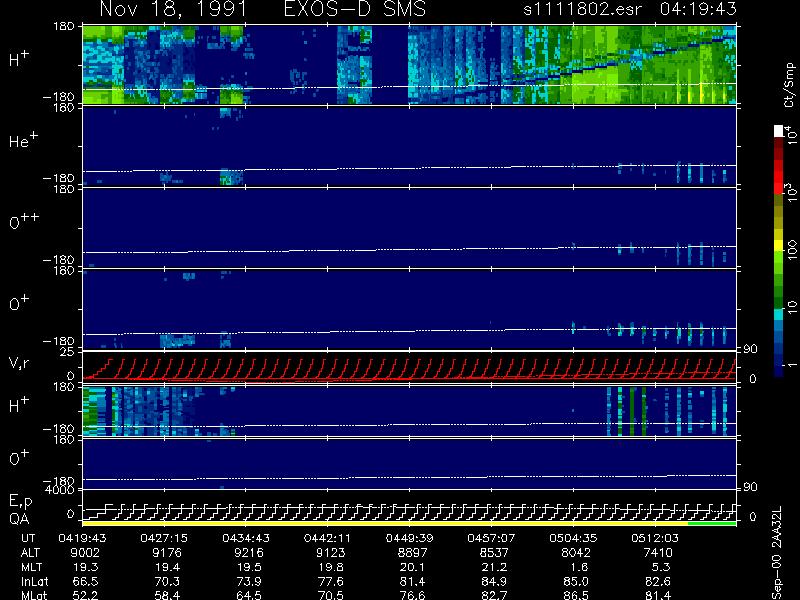Click InLat value '82.6'

pos(659,581)
